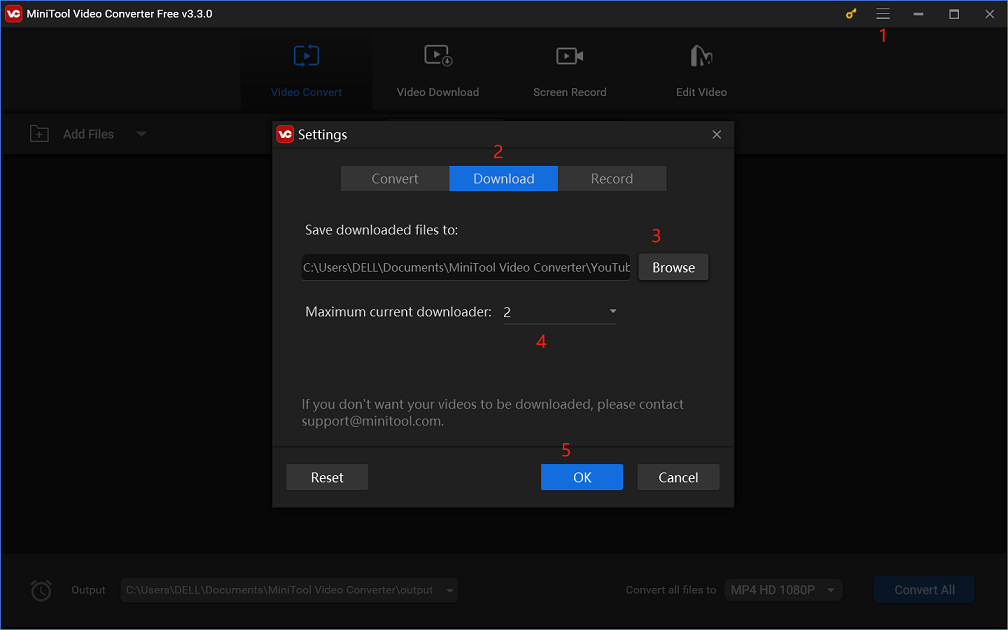Click the Add Files folder icon
Screen dimensions: 1008x630
click(x=39, y=134)
